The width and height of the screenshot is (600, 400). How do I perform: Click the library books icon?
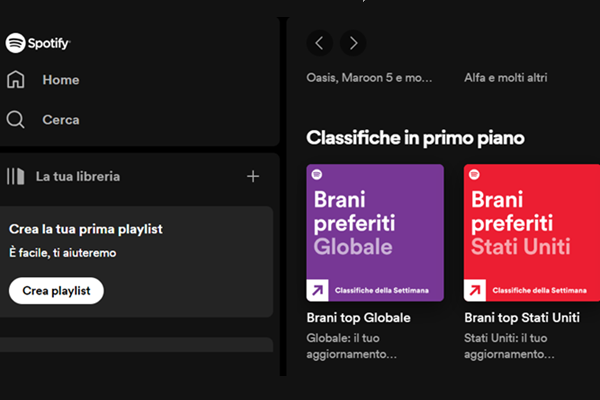click(x=16, y=177)
